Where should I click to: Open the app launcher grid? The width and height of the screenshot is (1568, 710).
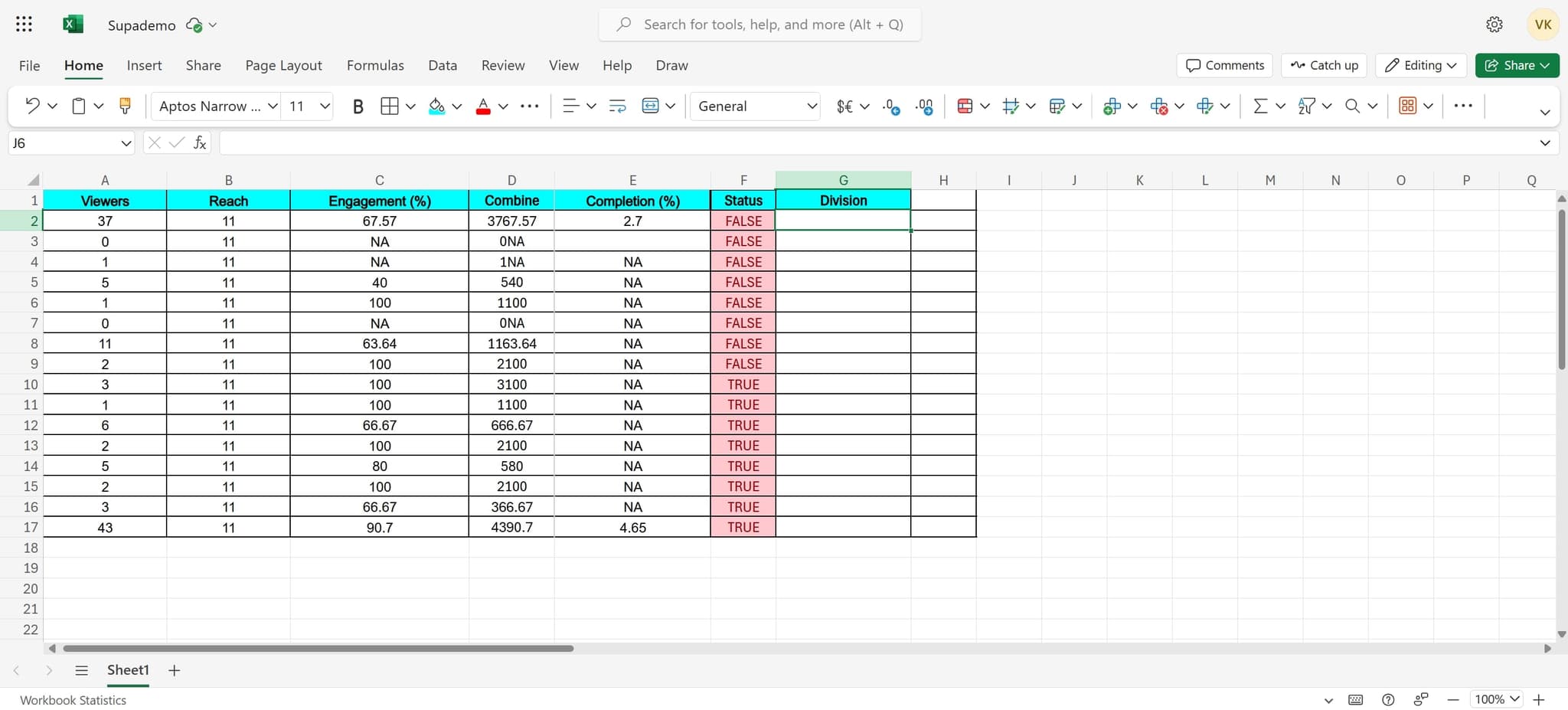tap(24, 25)
